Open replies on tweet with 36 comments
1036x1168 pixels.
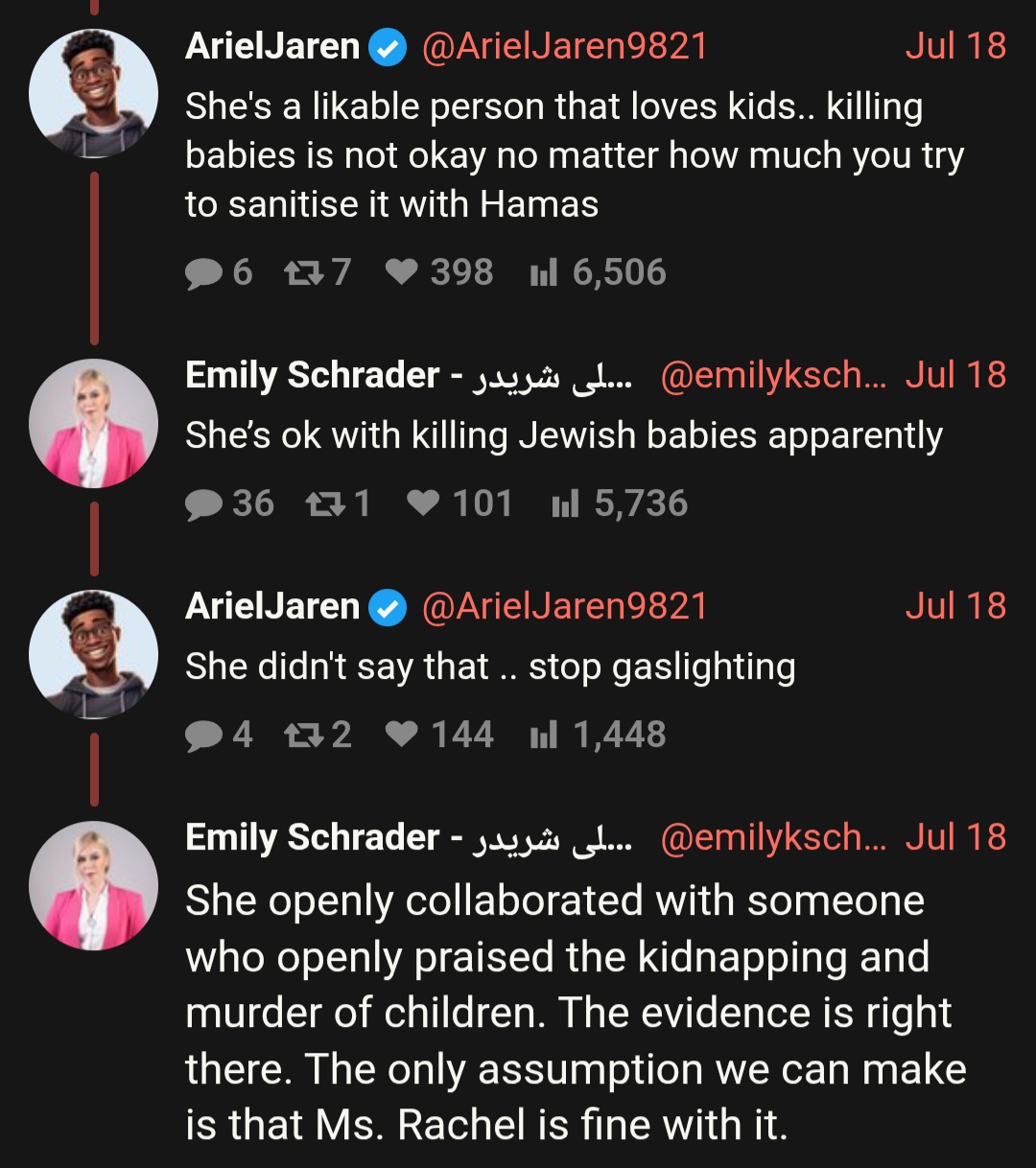pyautogui.click(x=229, y=504)
